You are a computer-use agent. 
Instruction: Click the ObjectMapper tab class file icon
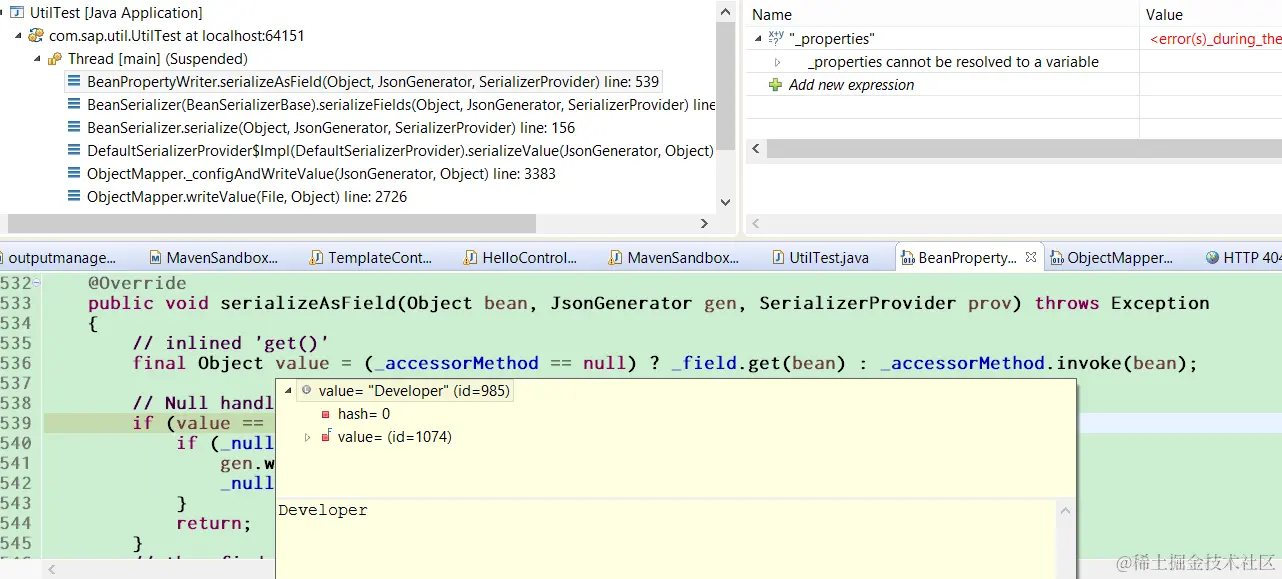(1058, 258)
